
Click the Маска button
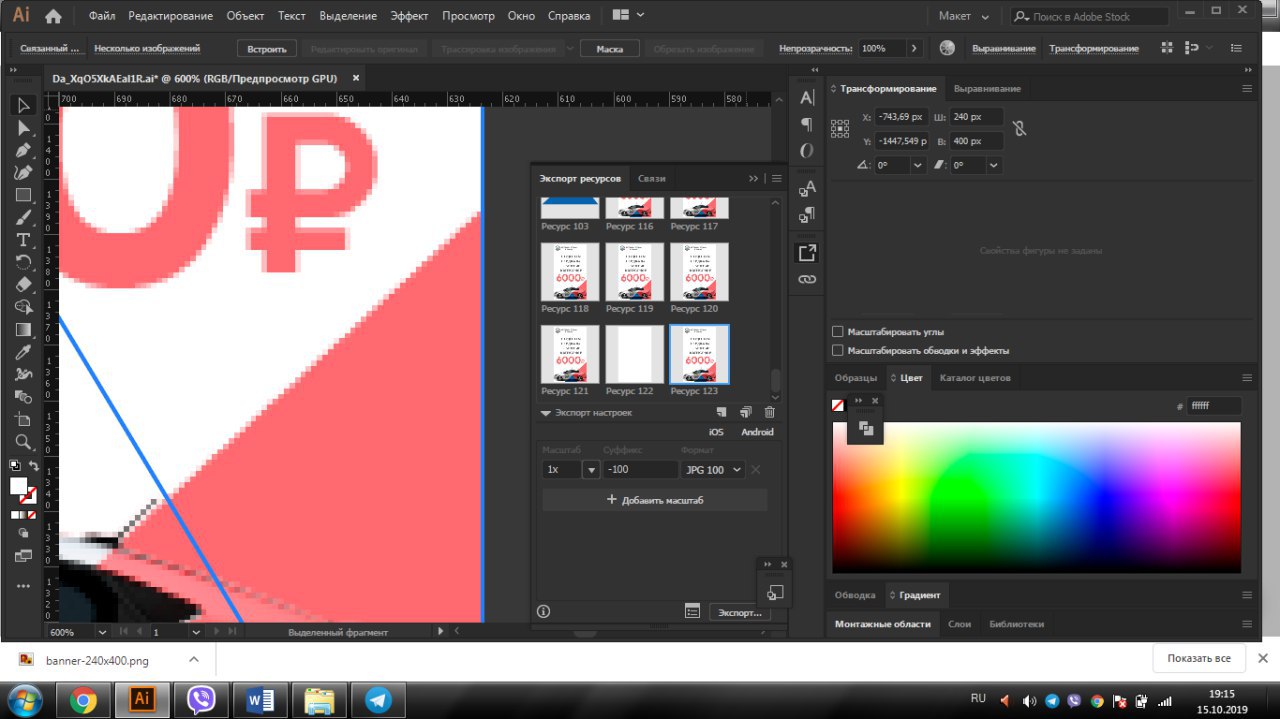pyautogui.click(x=610, y=48)
